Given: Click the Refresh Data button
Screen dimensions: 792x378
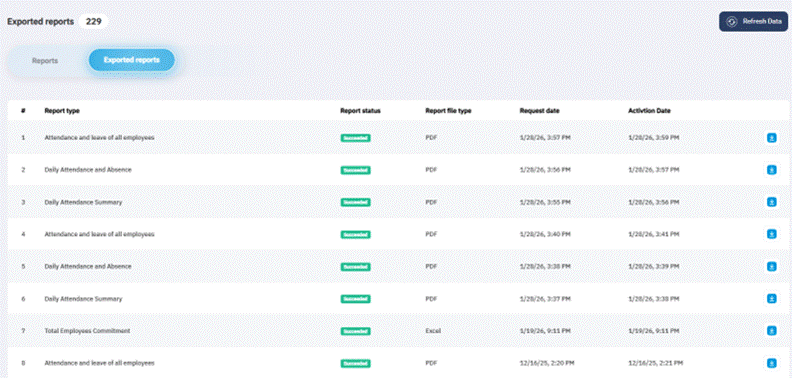Looking at the screenshot, I should point(753,22).
